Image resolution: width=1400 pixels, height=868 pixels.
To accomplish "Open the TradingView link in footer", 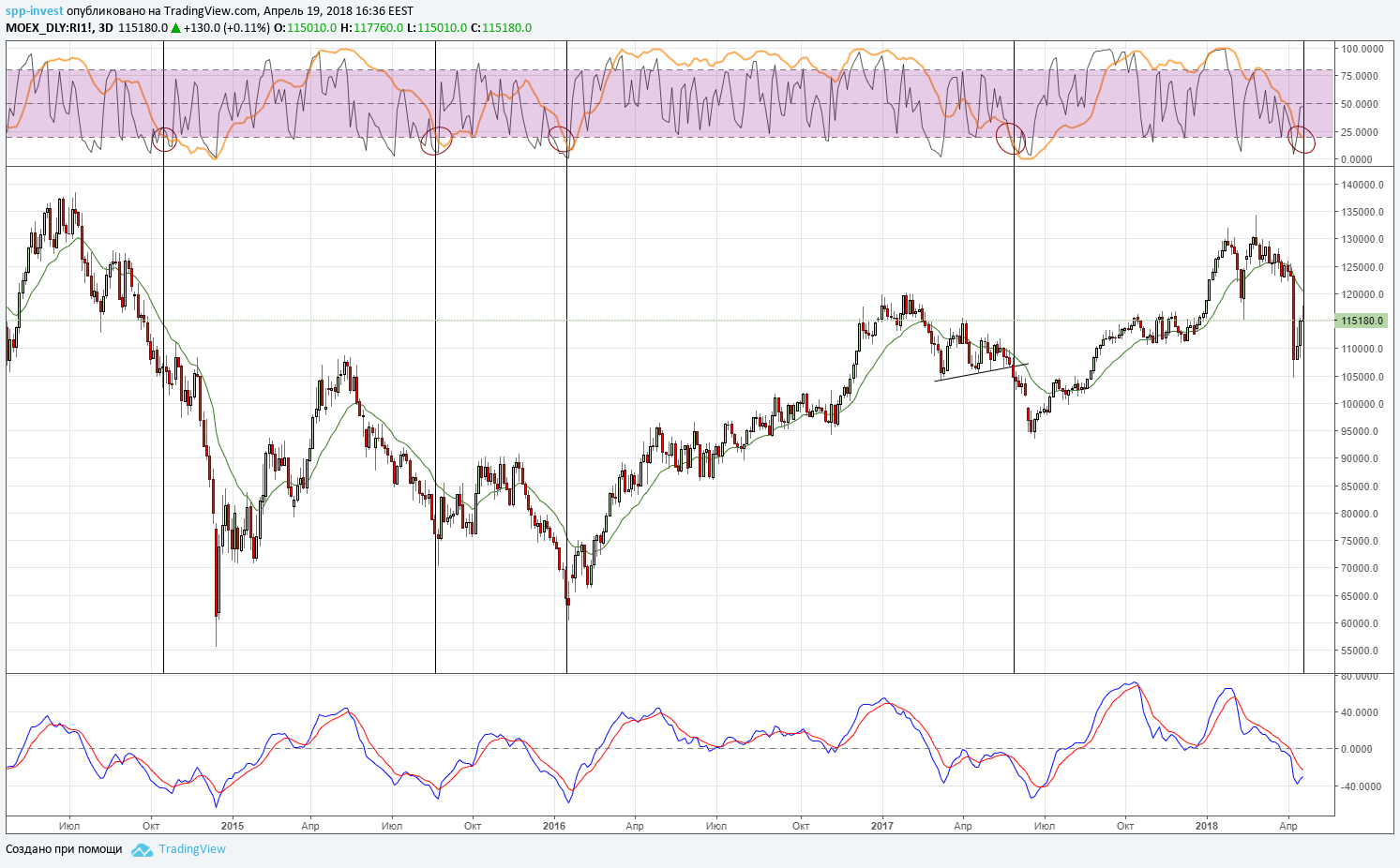I will click(x=192, y=849).
